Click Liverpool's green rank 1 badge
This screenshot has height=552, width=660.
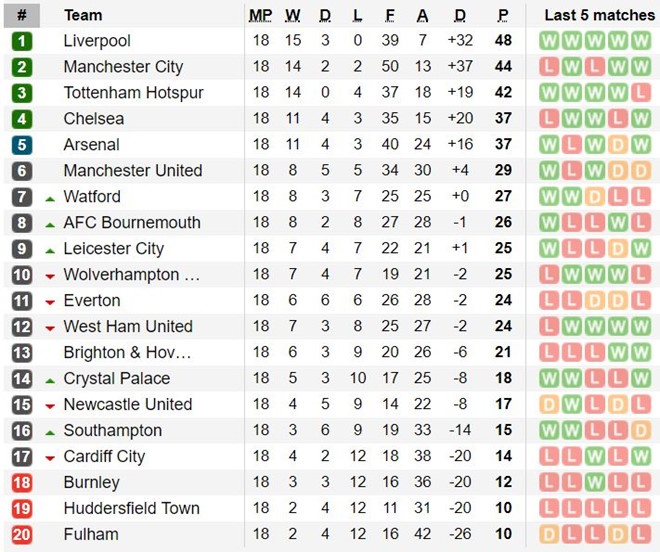(22, 41)
